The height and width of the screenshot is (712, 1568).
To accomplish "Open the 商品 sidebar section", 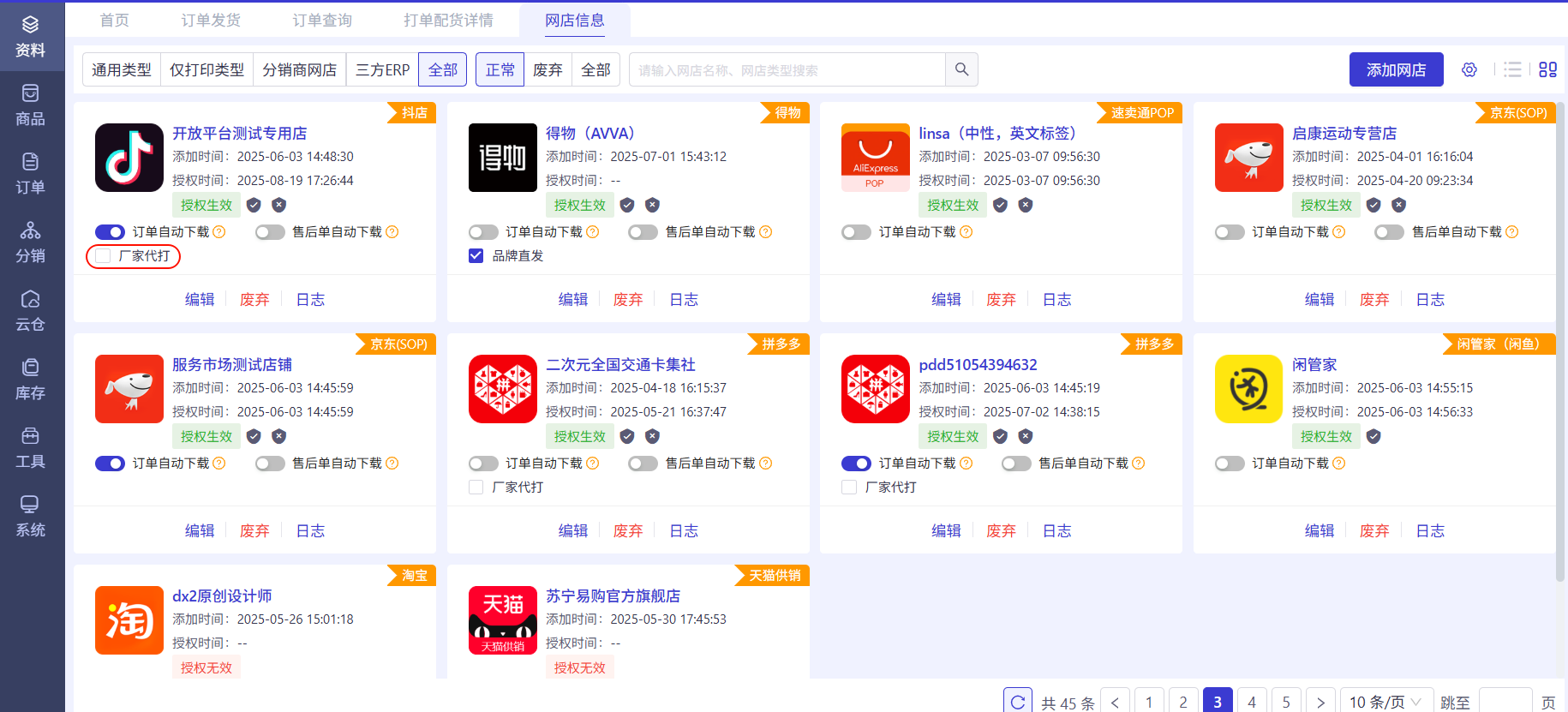I will pos(31,105).
